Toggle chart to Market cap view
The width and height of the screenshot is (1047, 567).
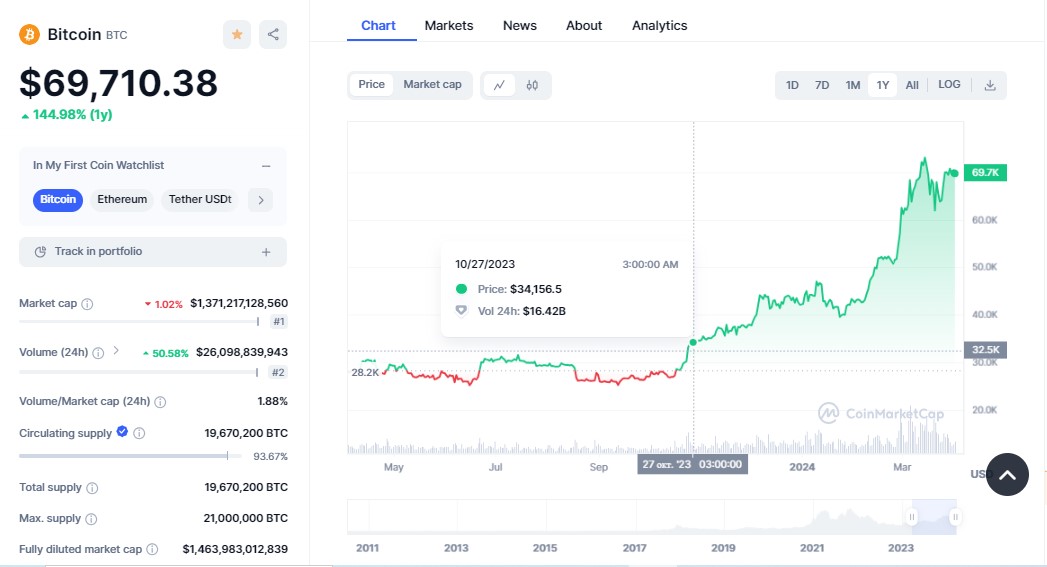point(432,85)
